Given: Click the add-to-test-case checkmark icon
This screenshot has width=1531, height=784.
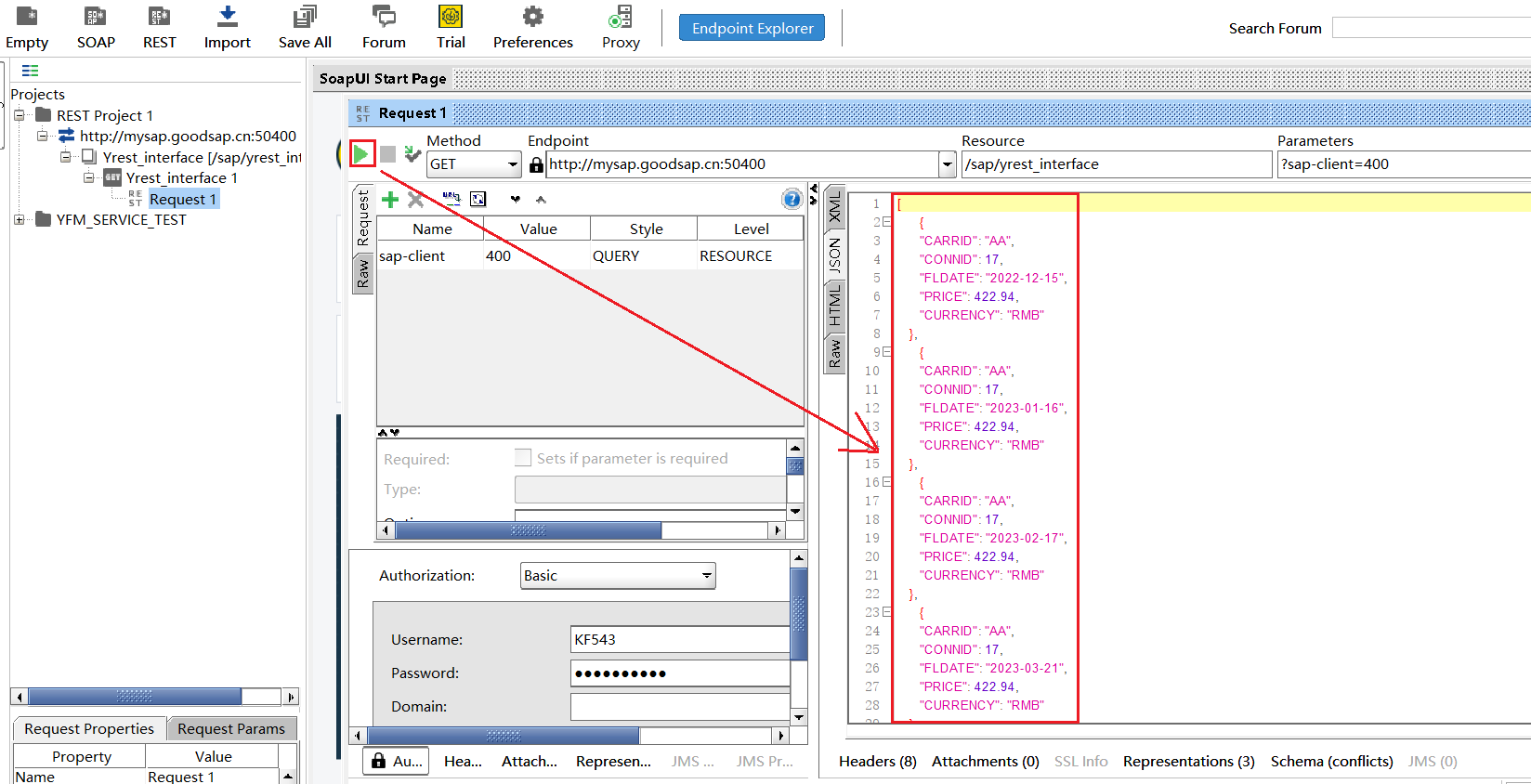Looking at the screenshot, I should pos(413,154).
